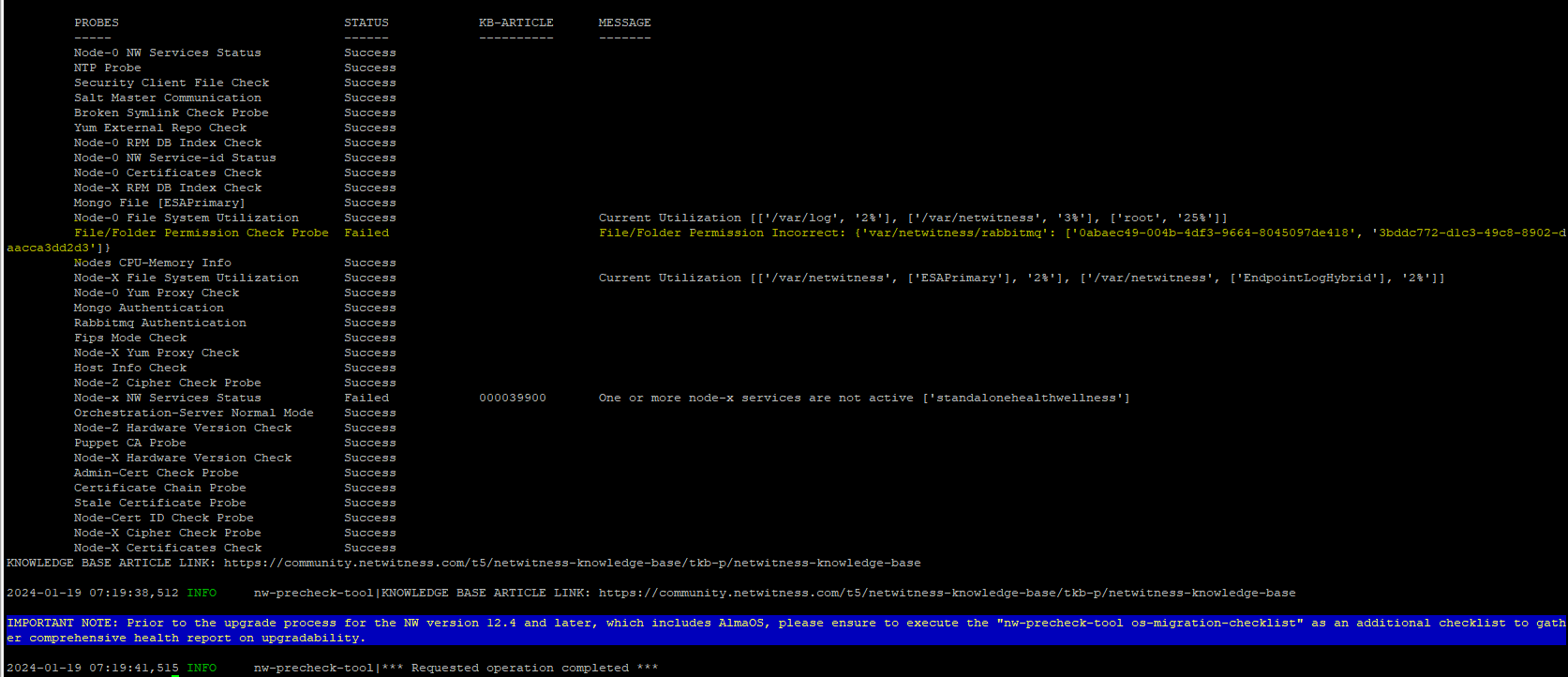Click 'node-x services are not active' message

pyautogui.click(x=864, y=398)
